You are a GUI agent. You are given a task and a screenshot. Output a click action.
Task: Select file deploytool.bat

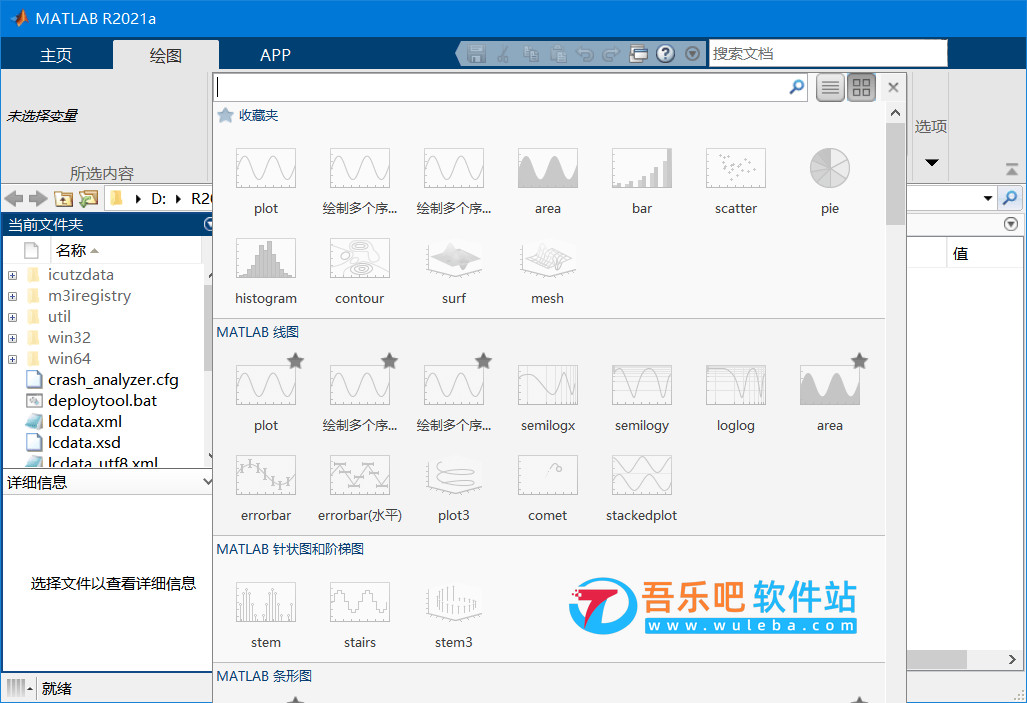click(x=102, y=401)
